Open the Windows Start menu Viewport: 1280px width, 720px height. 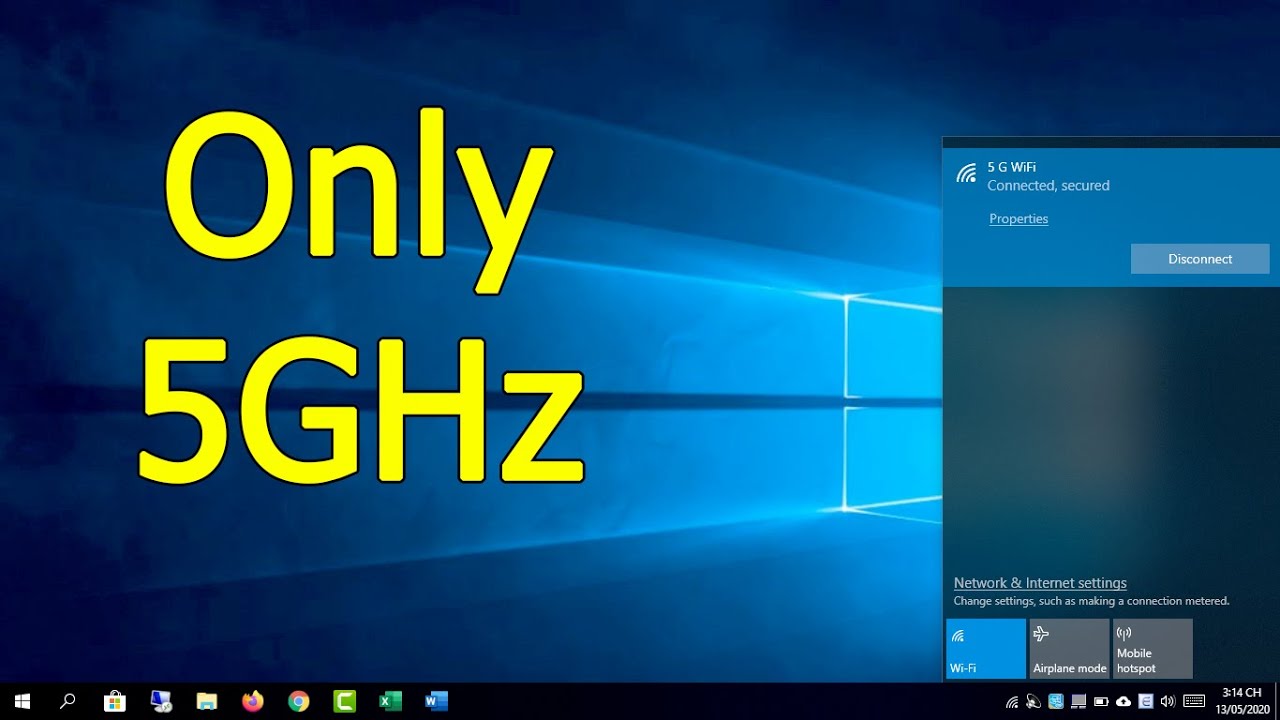pyautogui.click(x=22, y=701)
